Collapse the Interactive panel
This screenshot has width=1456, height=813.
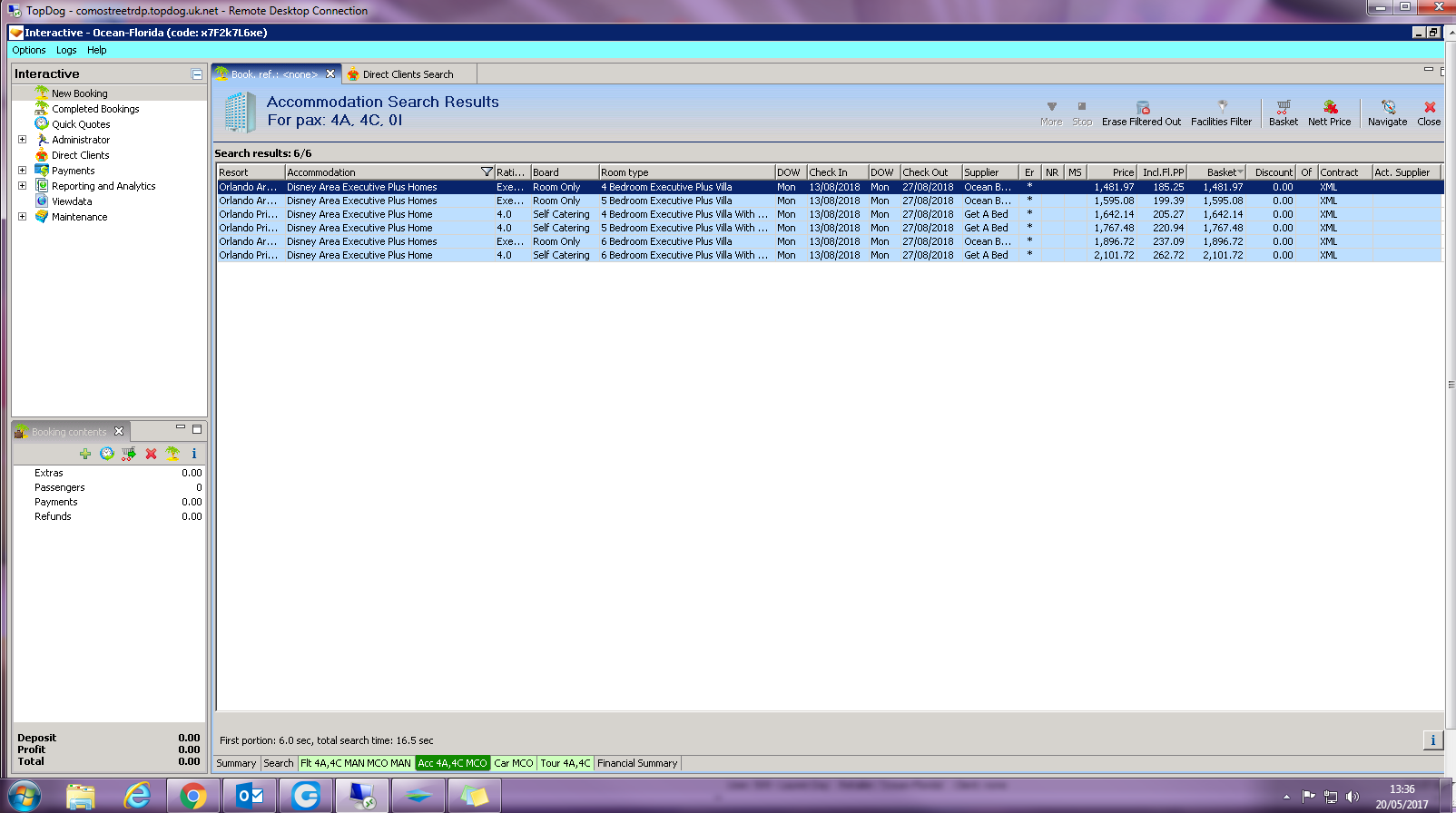tap(197, 74)
